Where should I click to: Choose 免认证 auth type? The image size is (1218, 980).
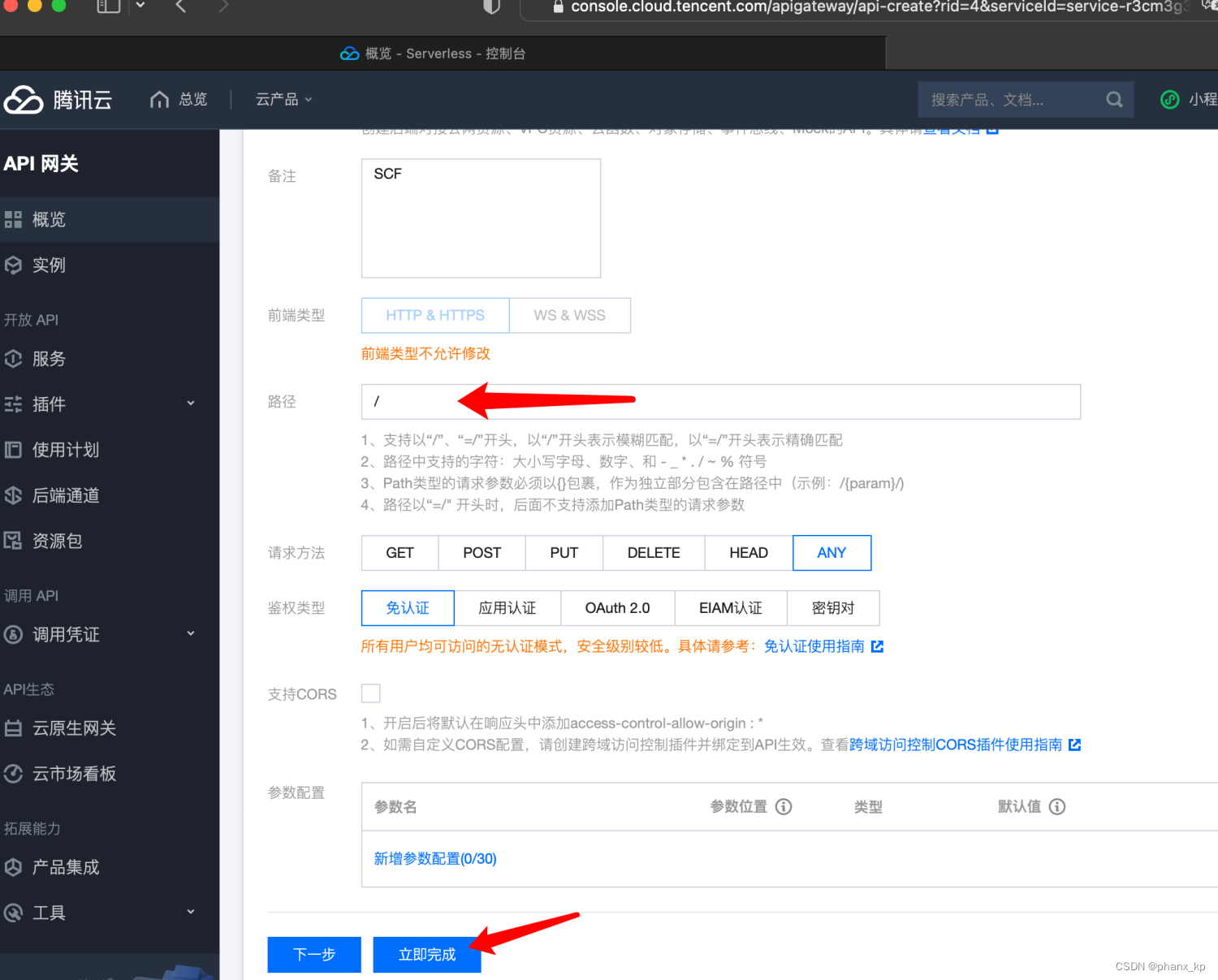408,608
